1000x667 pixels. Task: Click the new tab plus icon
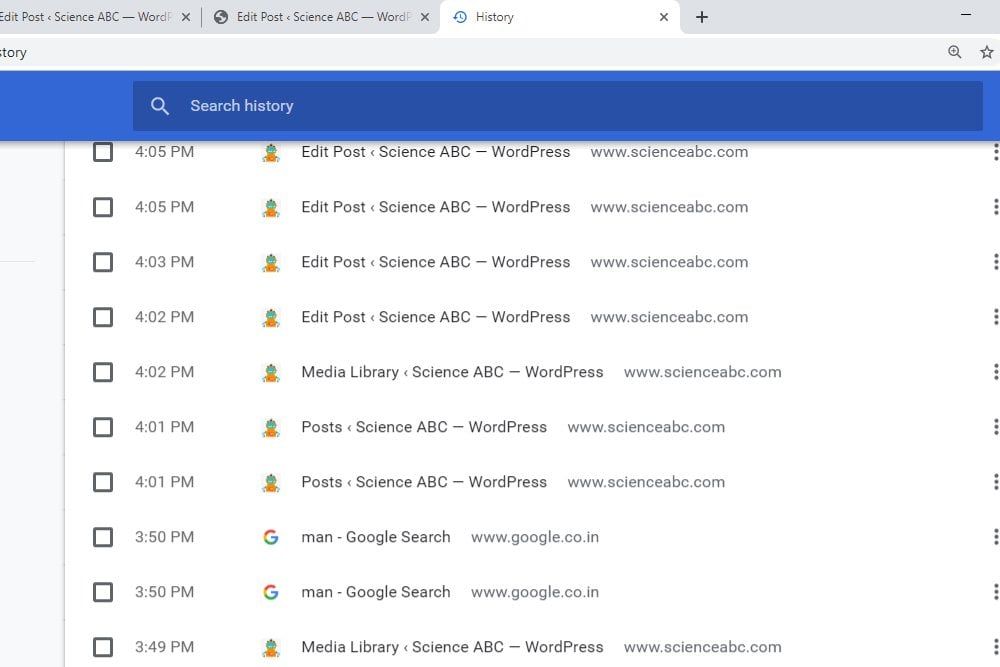(703, 17)
